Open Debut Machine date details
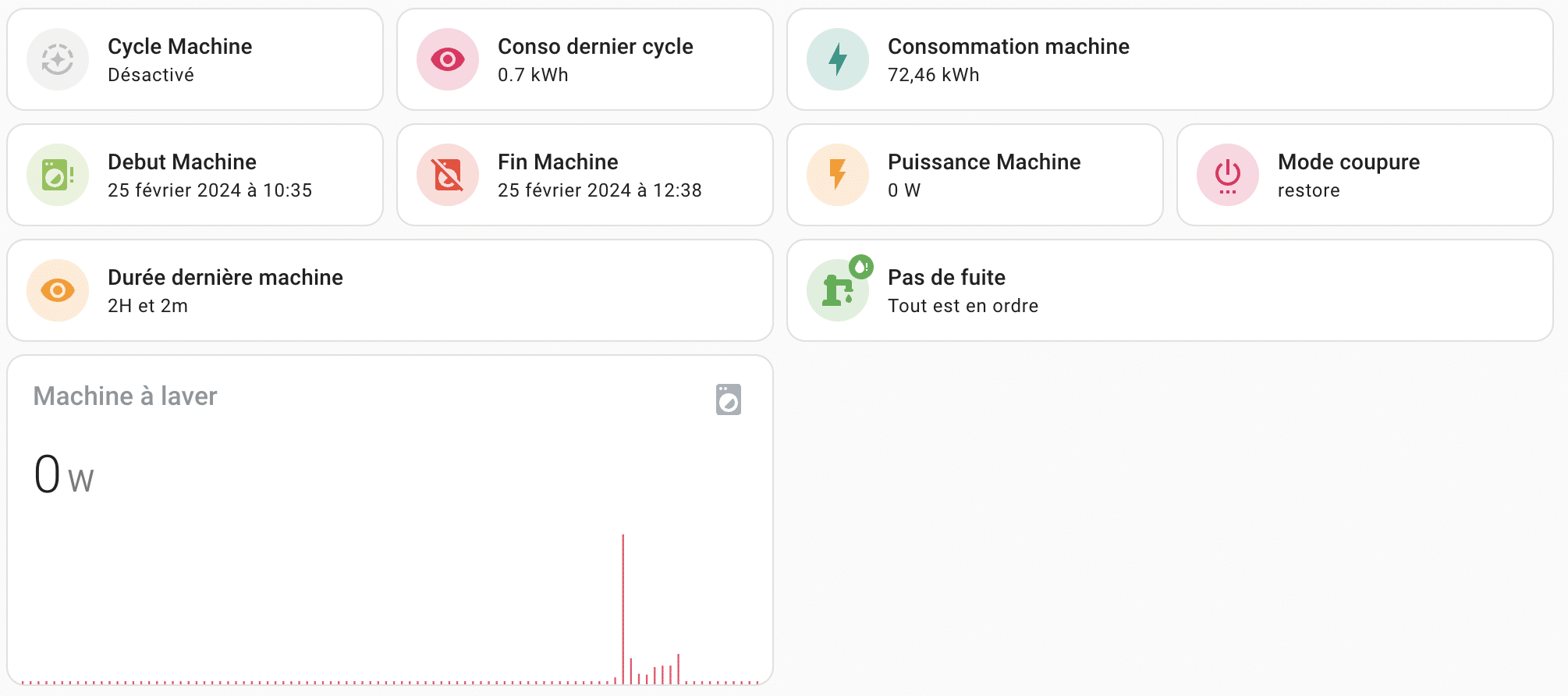Viewport: 1568px width, 696px height. tap(195, 175)
